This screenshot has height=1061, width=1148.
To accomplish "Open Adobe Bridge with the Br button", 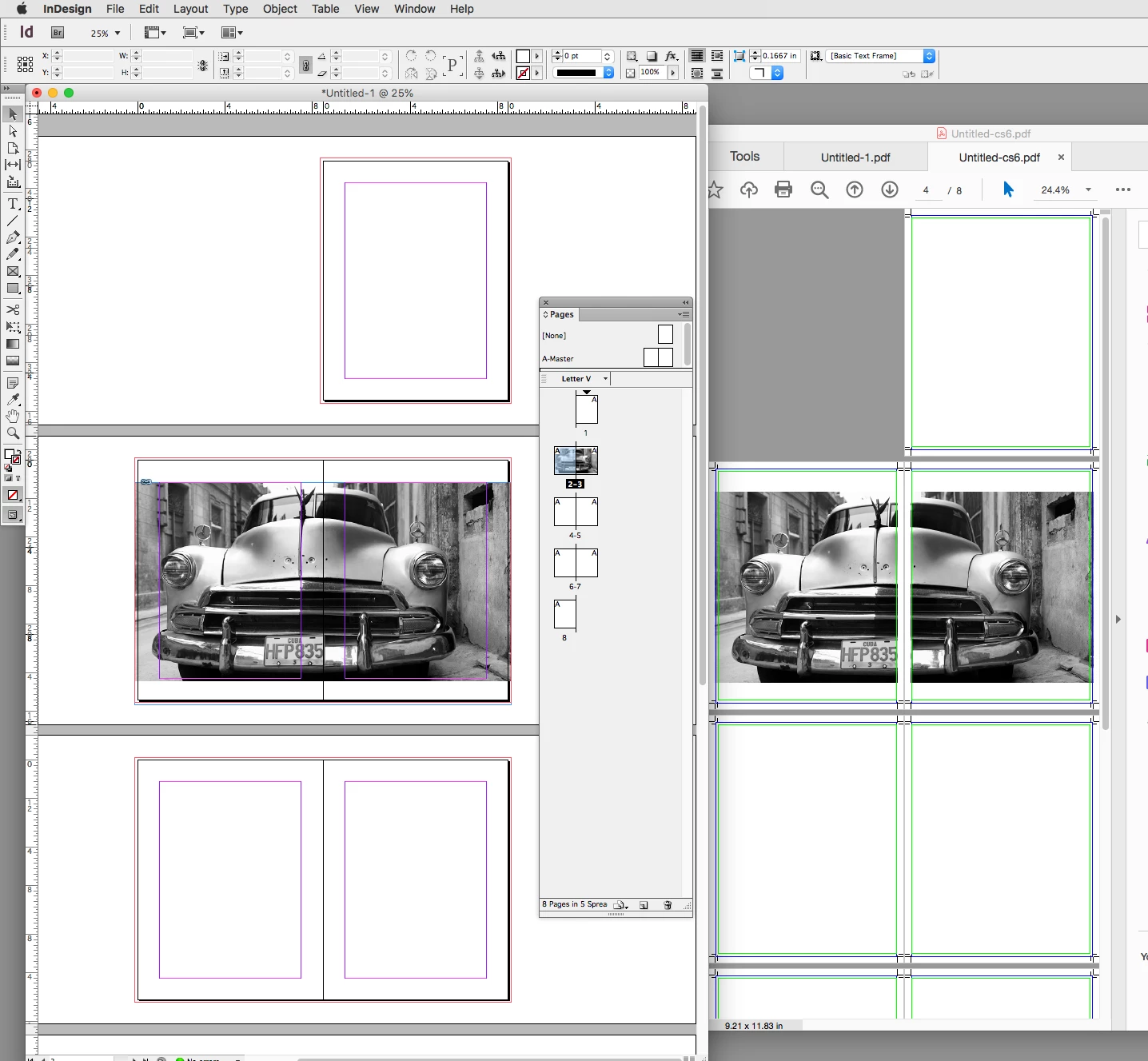I will click(58, 33).
